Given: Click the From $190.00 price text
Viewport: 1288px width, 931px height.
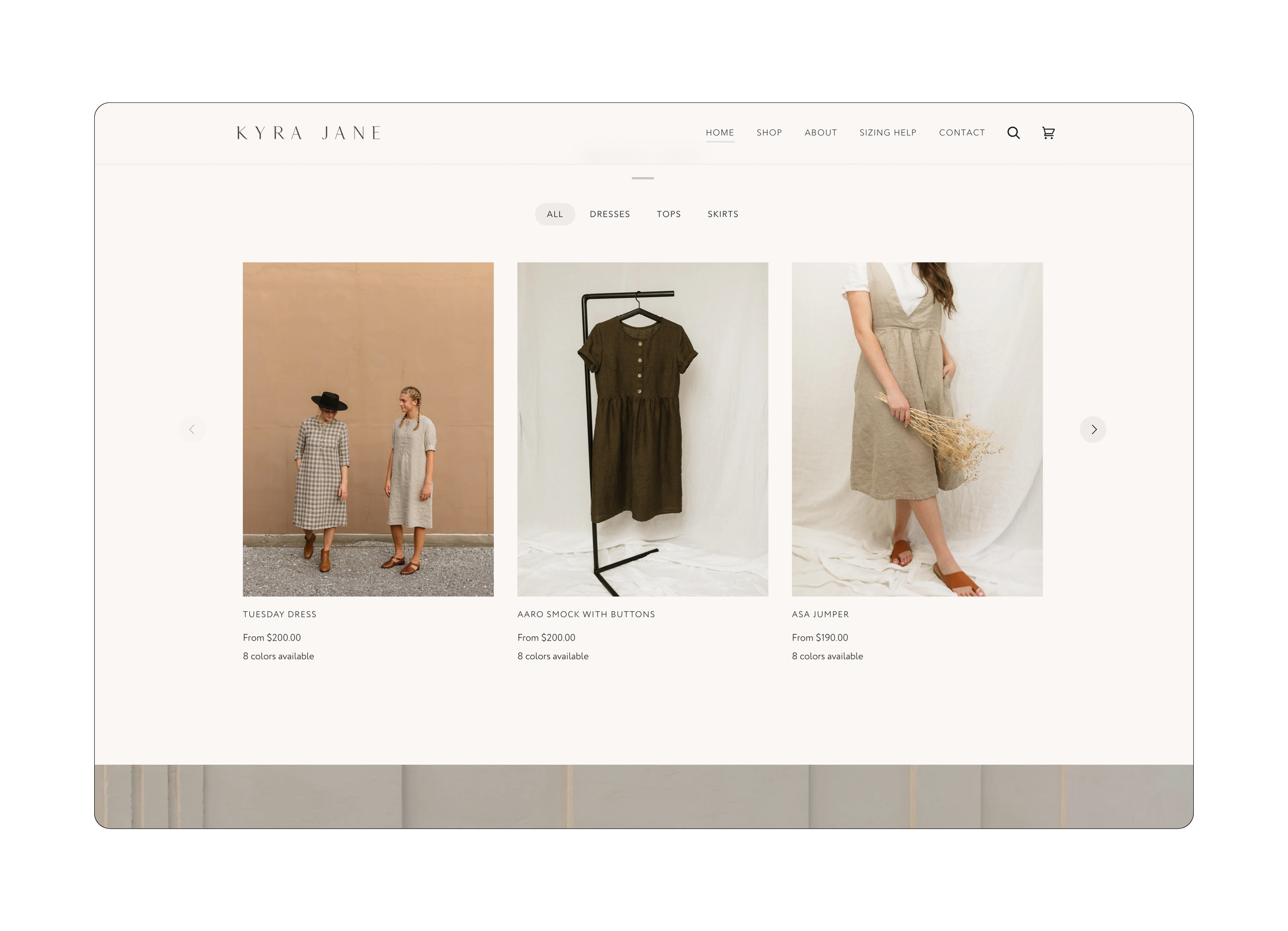Looking at the screenshot, I should point(820,637).
